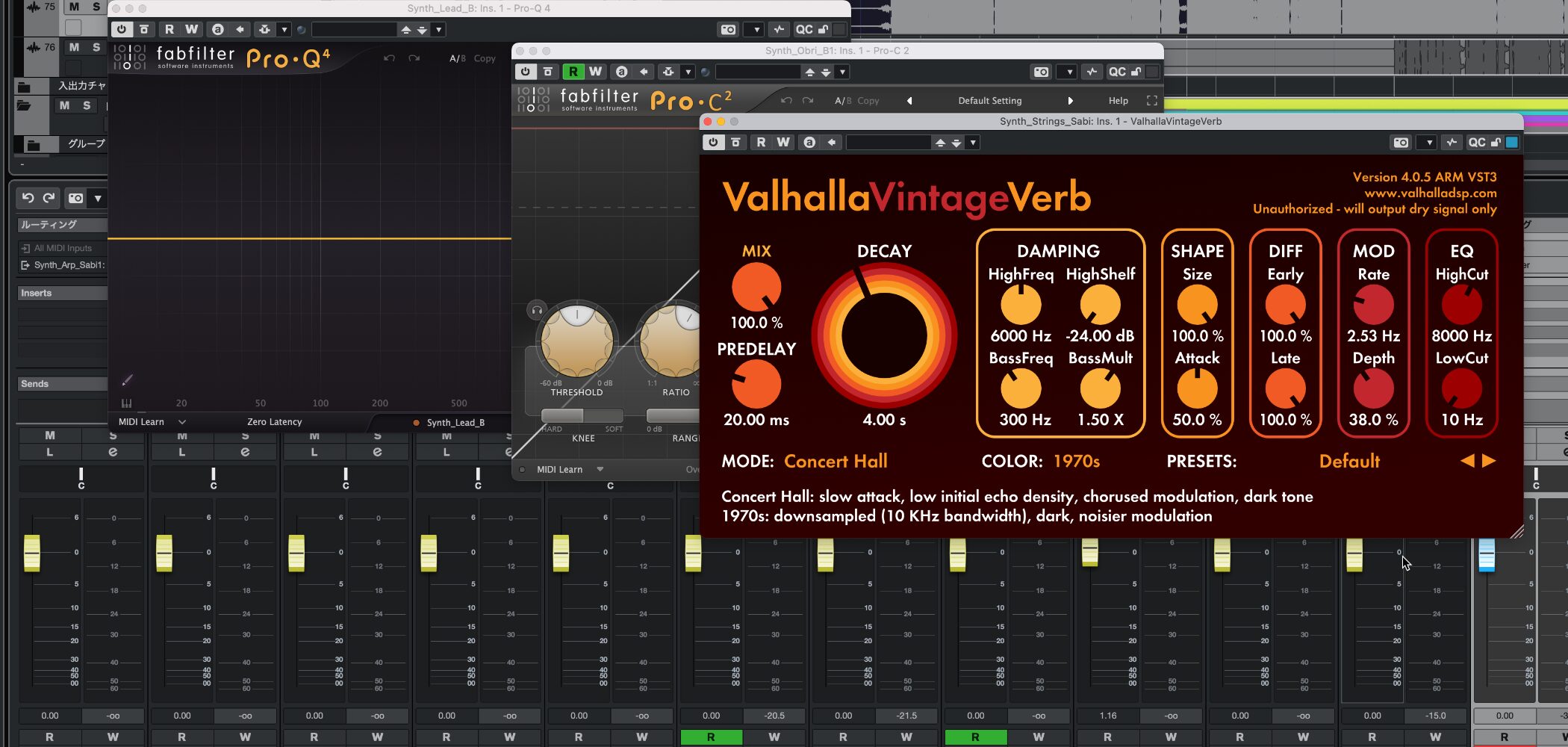Expand the ルーティング section

[63, 224]
